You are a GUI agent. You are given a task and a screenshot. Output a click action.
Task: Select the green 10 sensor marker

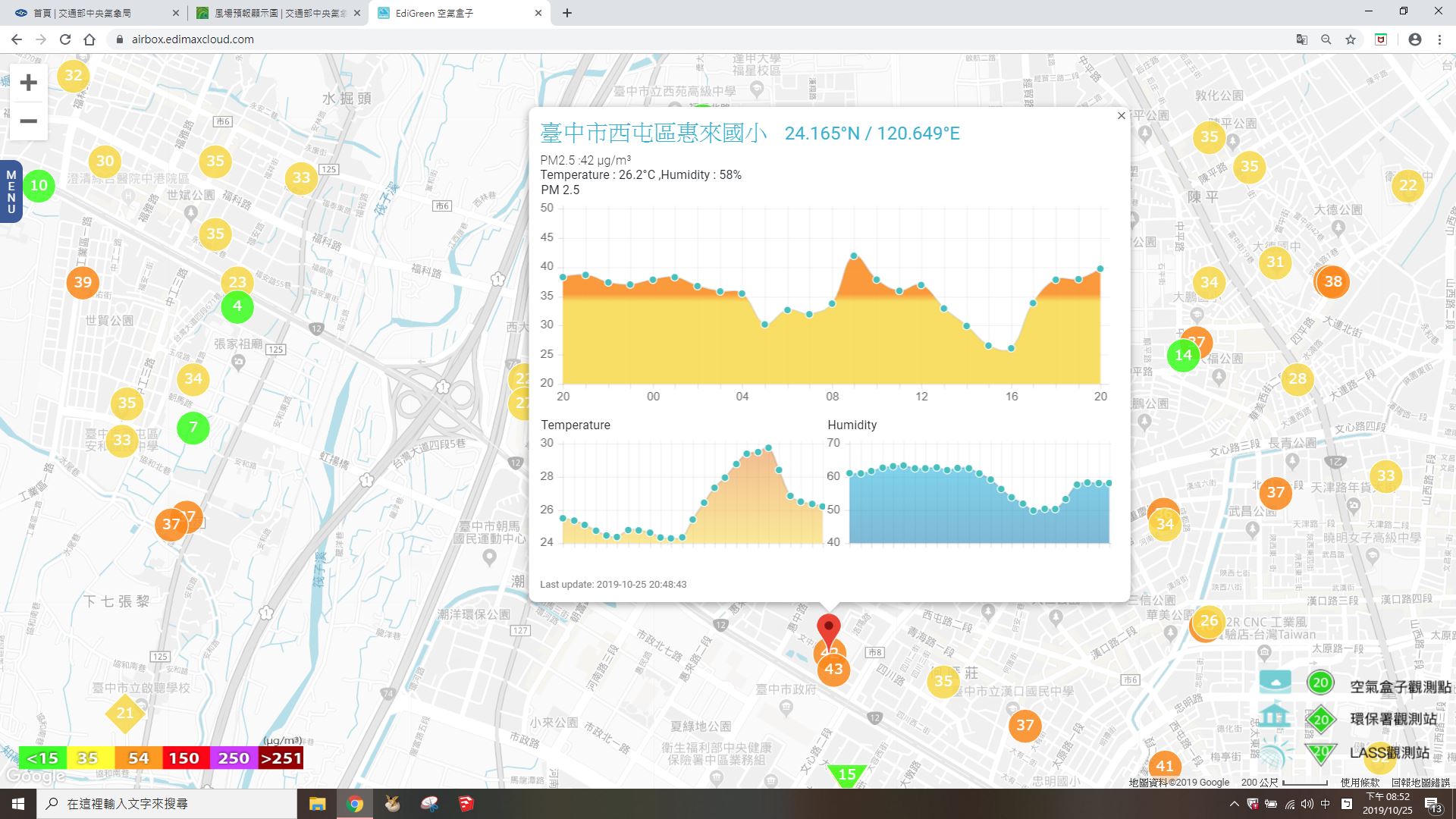coord(39,185)
